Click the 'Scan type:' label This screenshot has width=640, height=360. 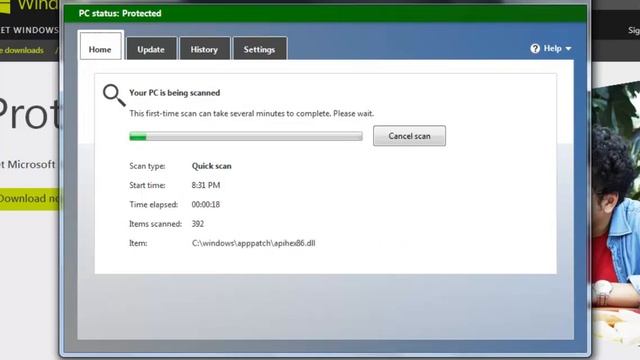[x=147, y=166]
